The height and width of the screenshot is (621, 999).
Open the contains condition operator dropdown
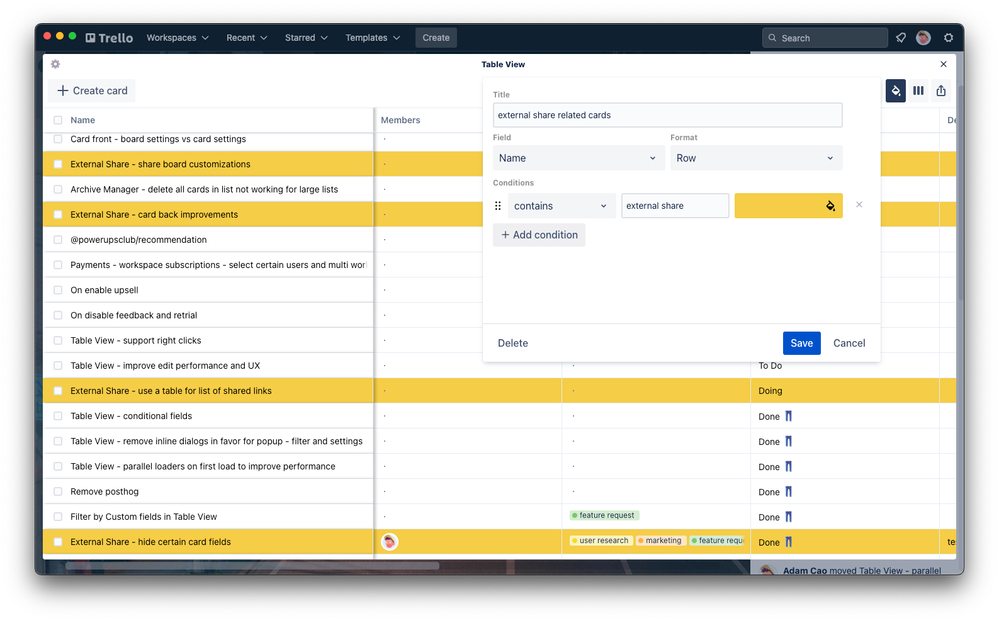(x=561, y=206)
